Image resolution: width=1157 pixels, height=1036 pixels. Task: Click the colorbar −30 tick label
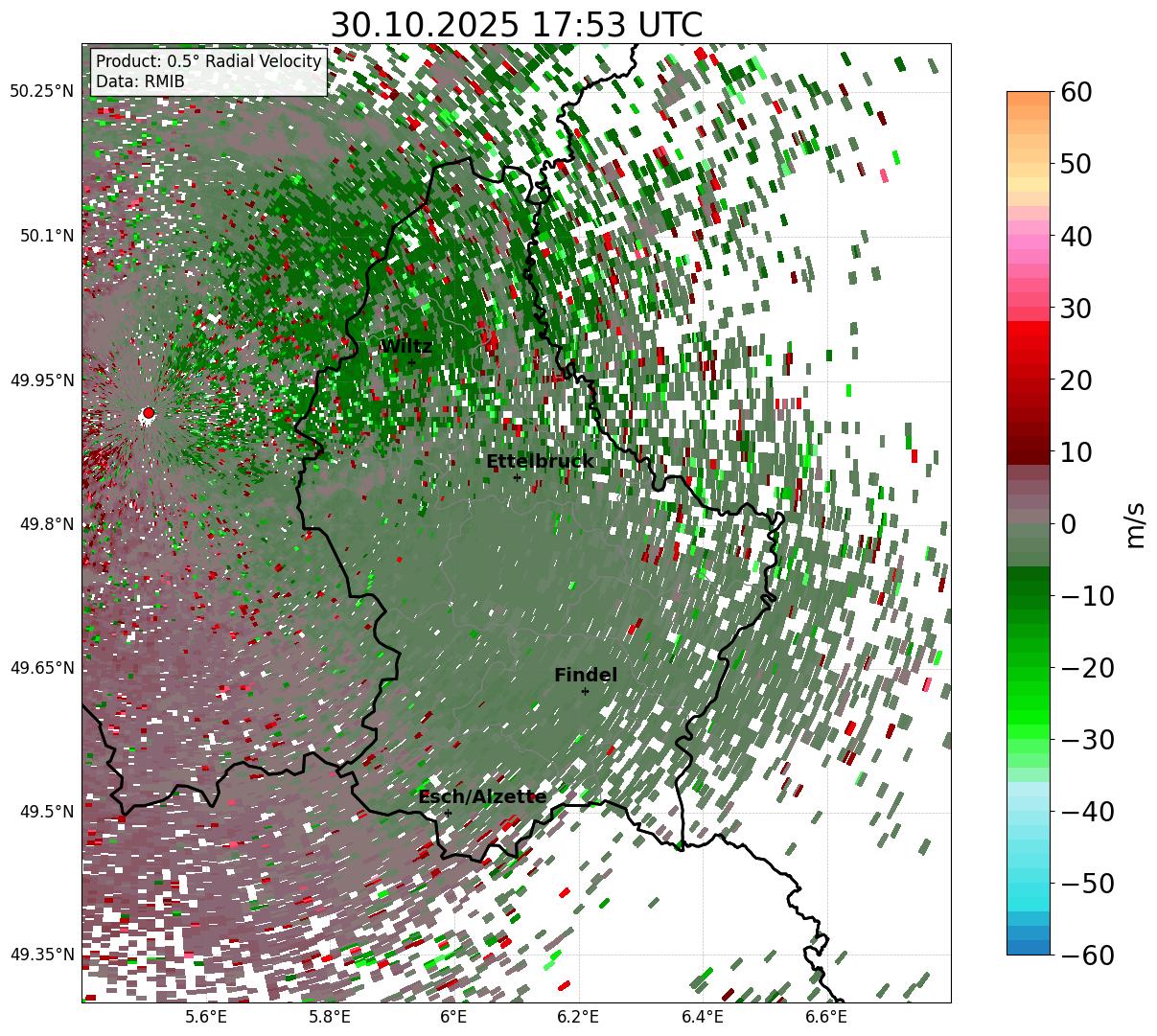pos(1087,739)
